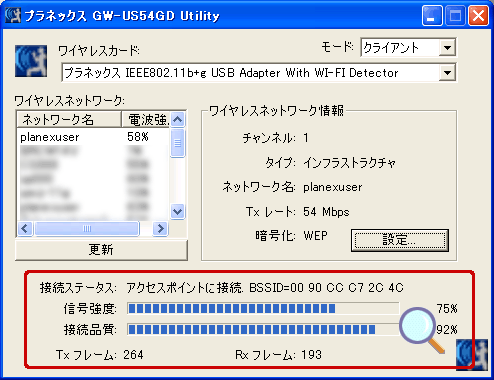Click the BSSID=00 90 CC C7 2C 4C text
Screen dimensions: 494x380
pyautogui.click(x=326, y=287)
